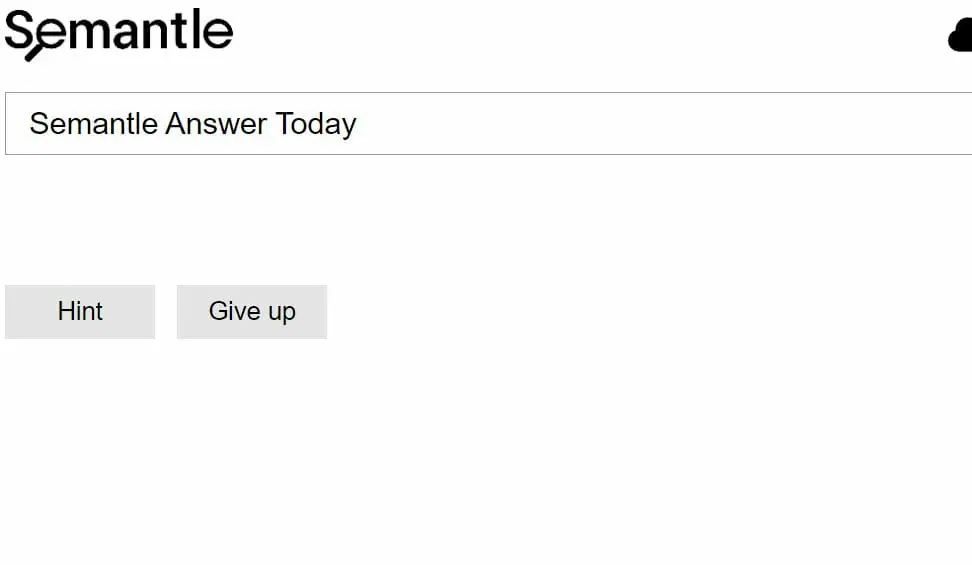Select the gray 'Give up' button
This screenshot has width=972, height=565.
252,311
